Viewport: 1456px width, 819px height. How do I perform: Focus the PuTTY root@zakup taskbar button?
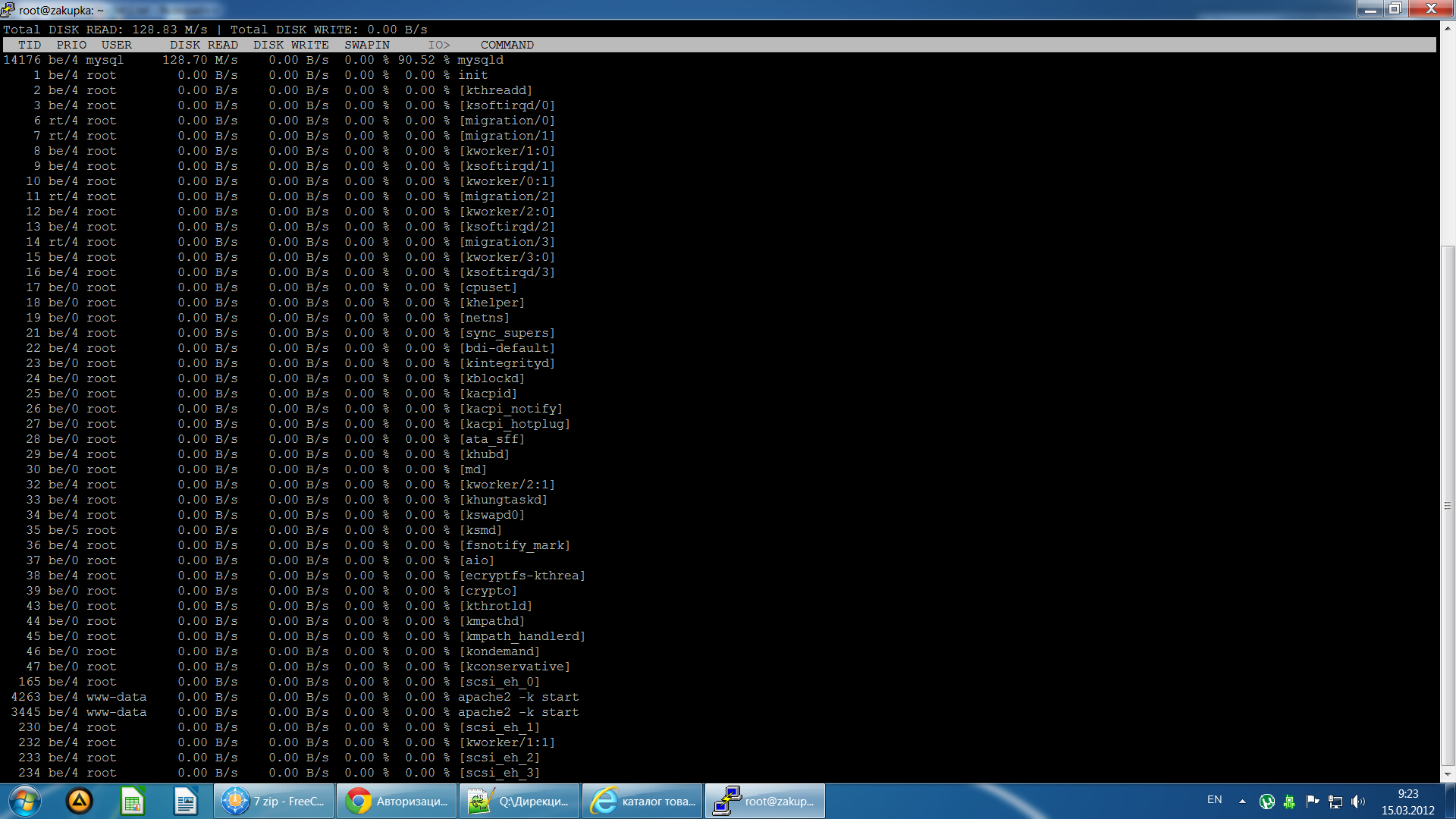click(765, 802)
